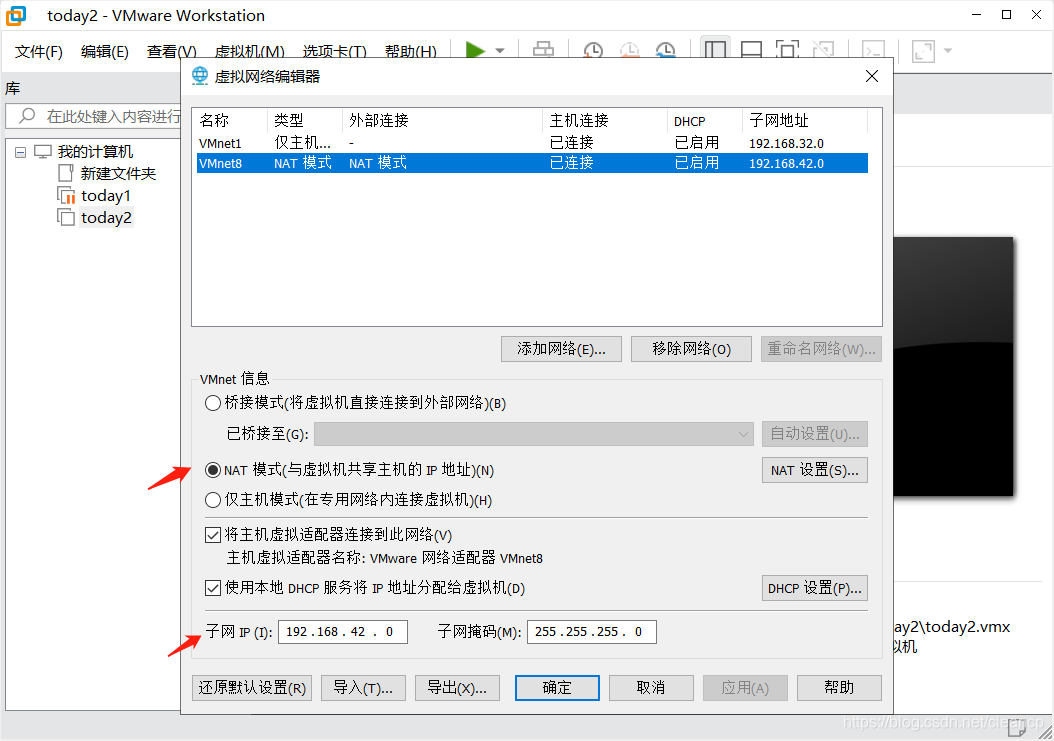The image size is (1054, 741).
Task: Select the VMnet8 network row
Action: [532, 163]
